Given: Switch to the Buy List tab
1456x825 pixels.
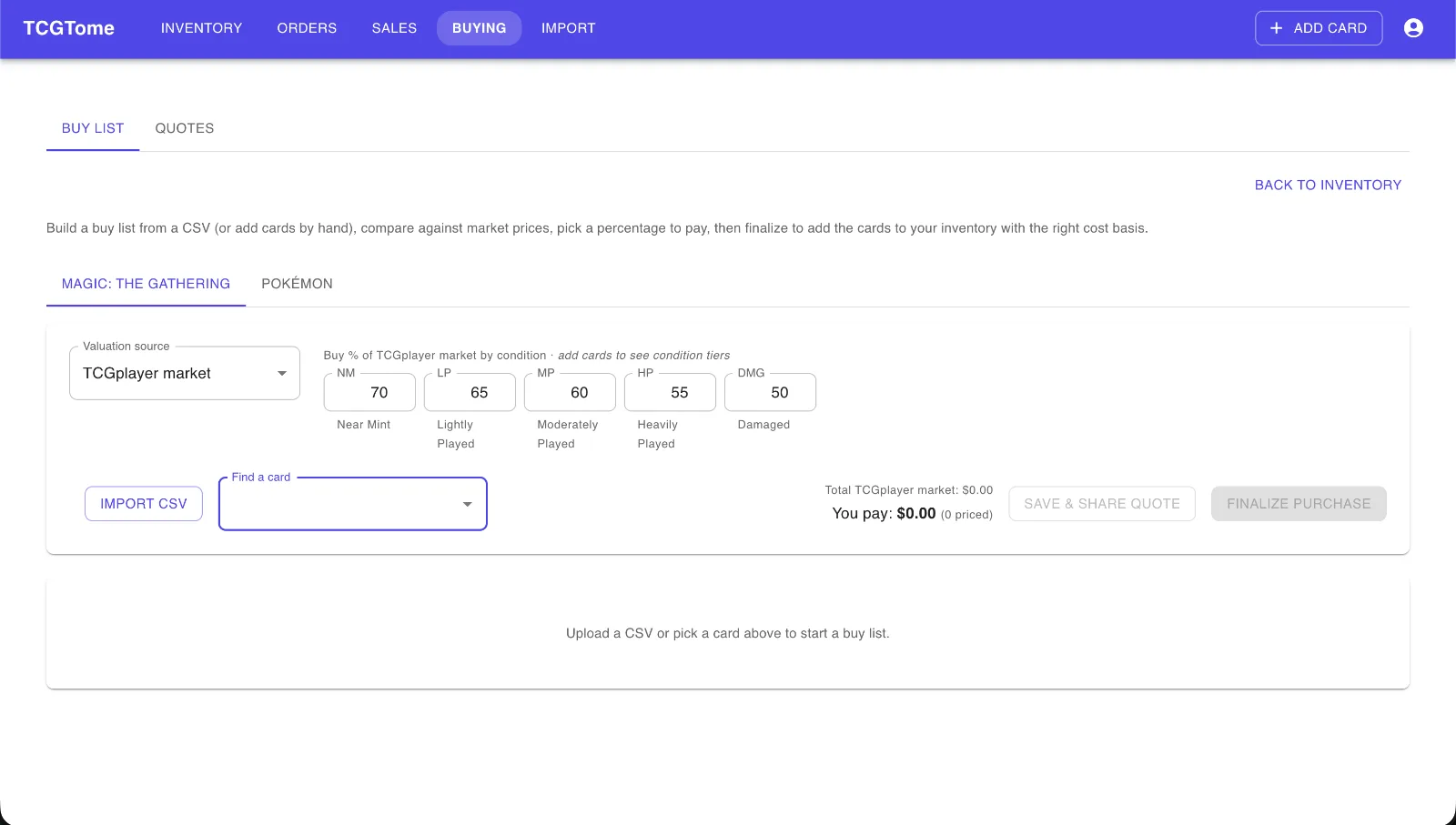Looking at the screenshot, I should pyautogui.click(x=93, y=128).
